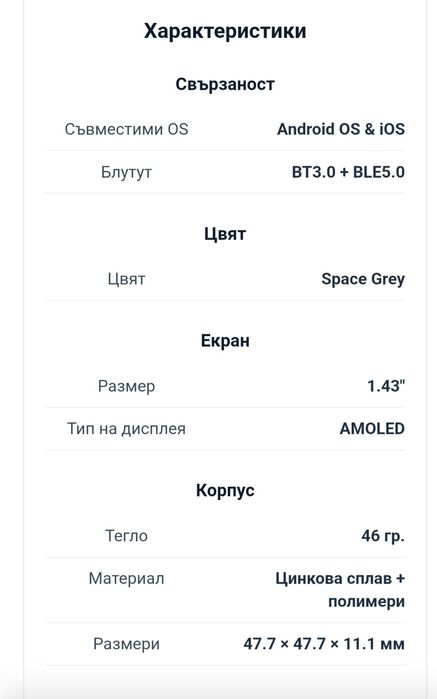Click the Размер row label

click(126, 387)
